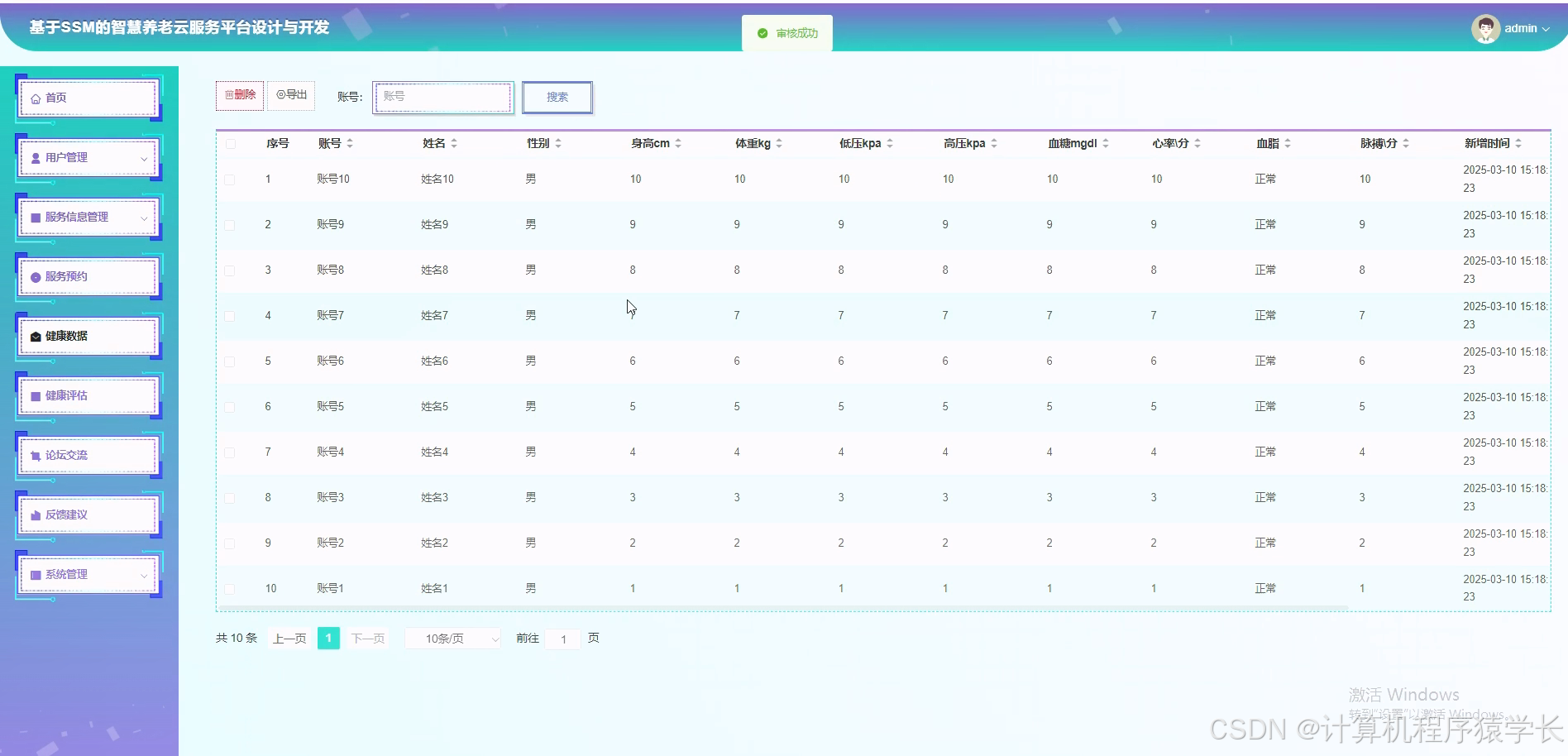
Task: Go to 上一页 previous page
Action: point(289,639)
